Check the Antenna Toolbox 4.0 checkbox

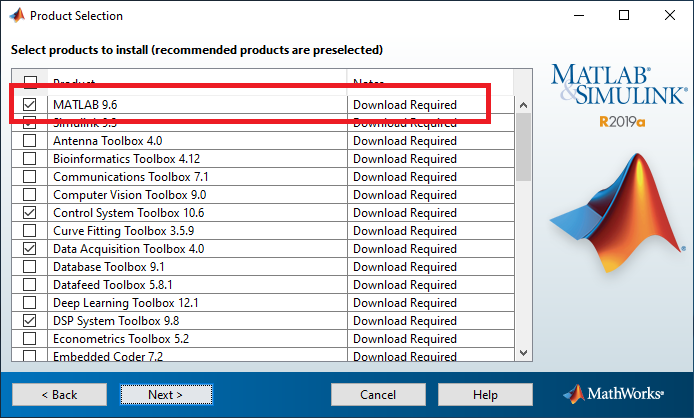click(30, 140)
